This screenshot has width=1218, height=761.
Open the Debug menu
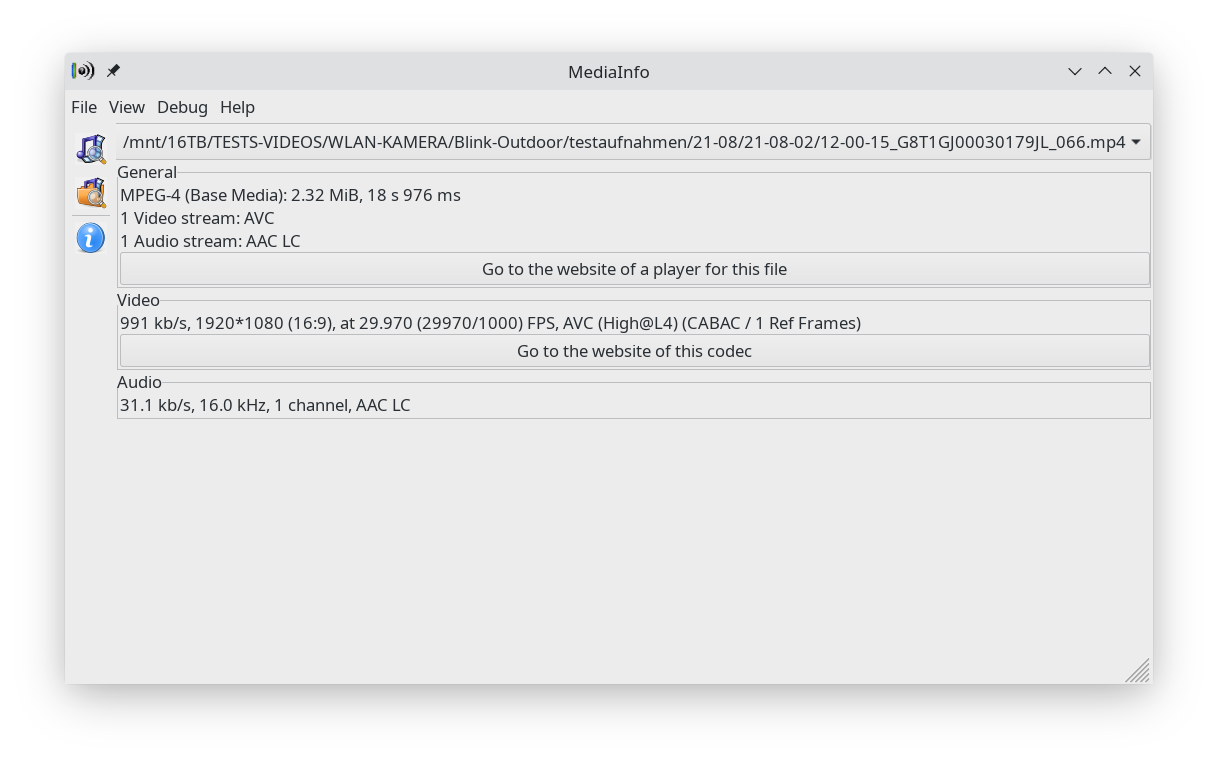pos(182,107)
